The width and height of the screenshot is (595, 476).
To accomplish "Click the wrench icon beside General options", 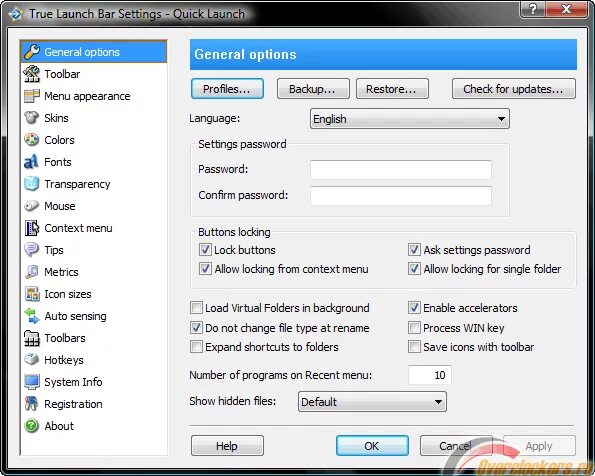I will pos(31,52).
